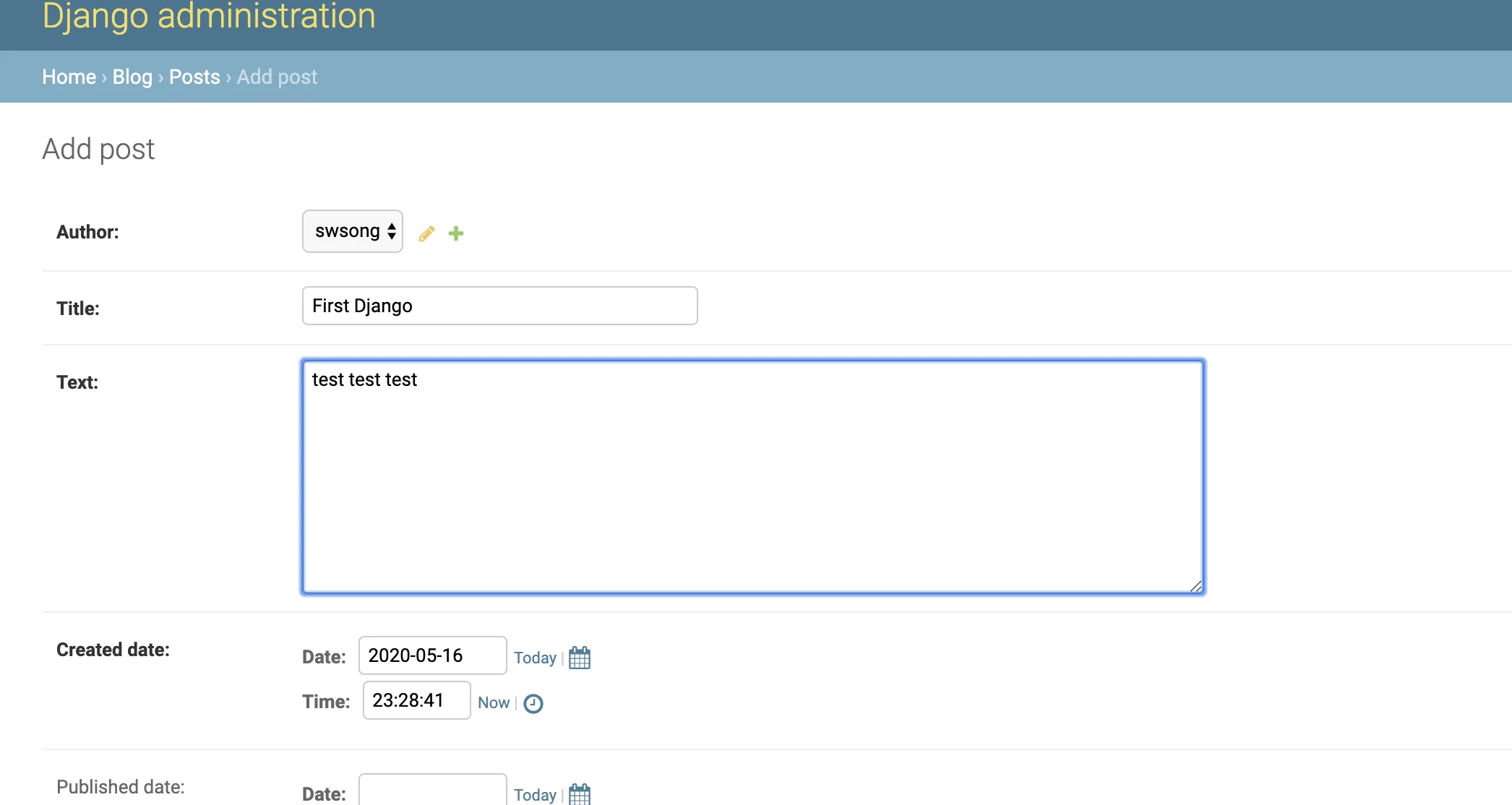Viewport: 1512px width, 805px height.
Task: Navigate to Posts breadcrumb link
Action: 194,77
